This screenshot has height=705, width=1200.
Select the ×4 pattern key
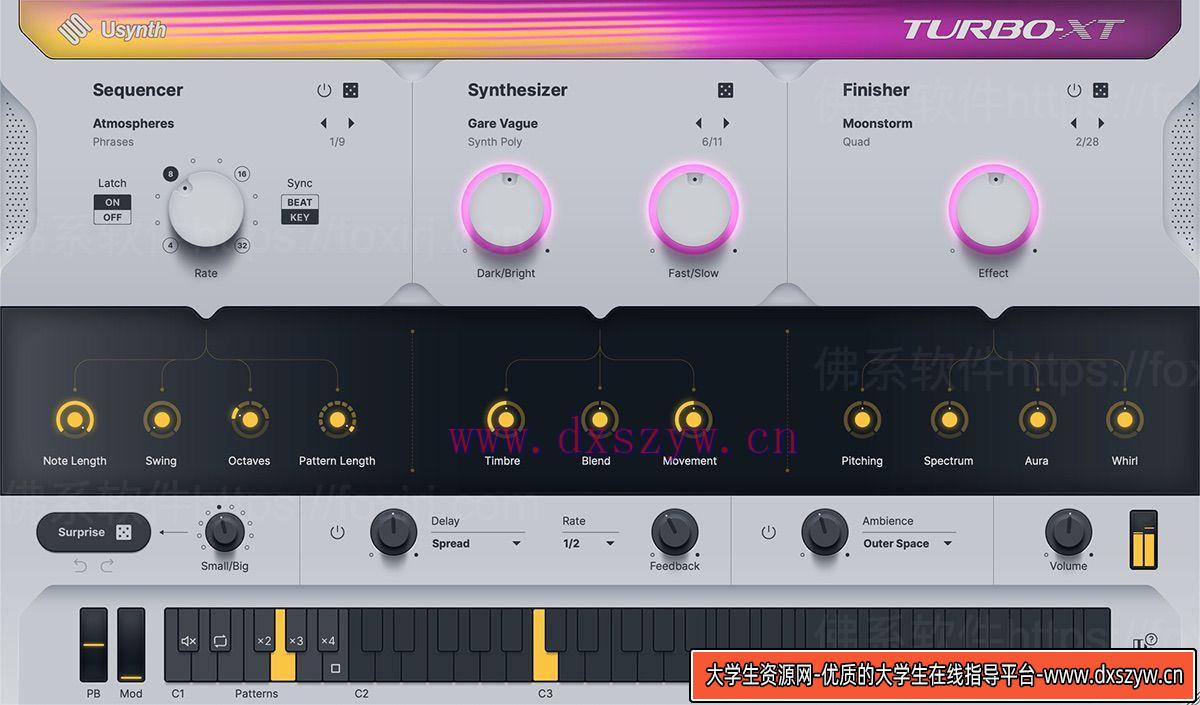[328, 640]
